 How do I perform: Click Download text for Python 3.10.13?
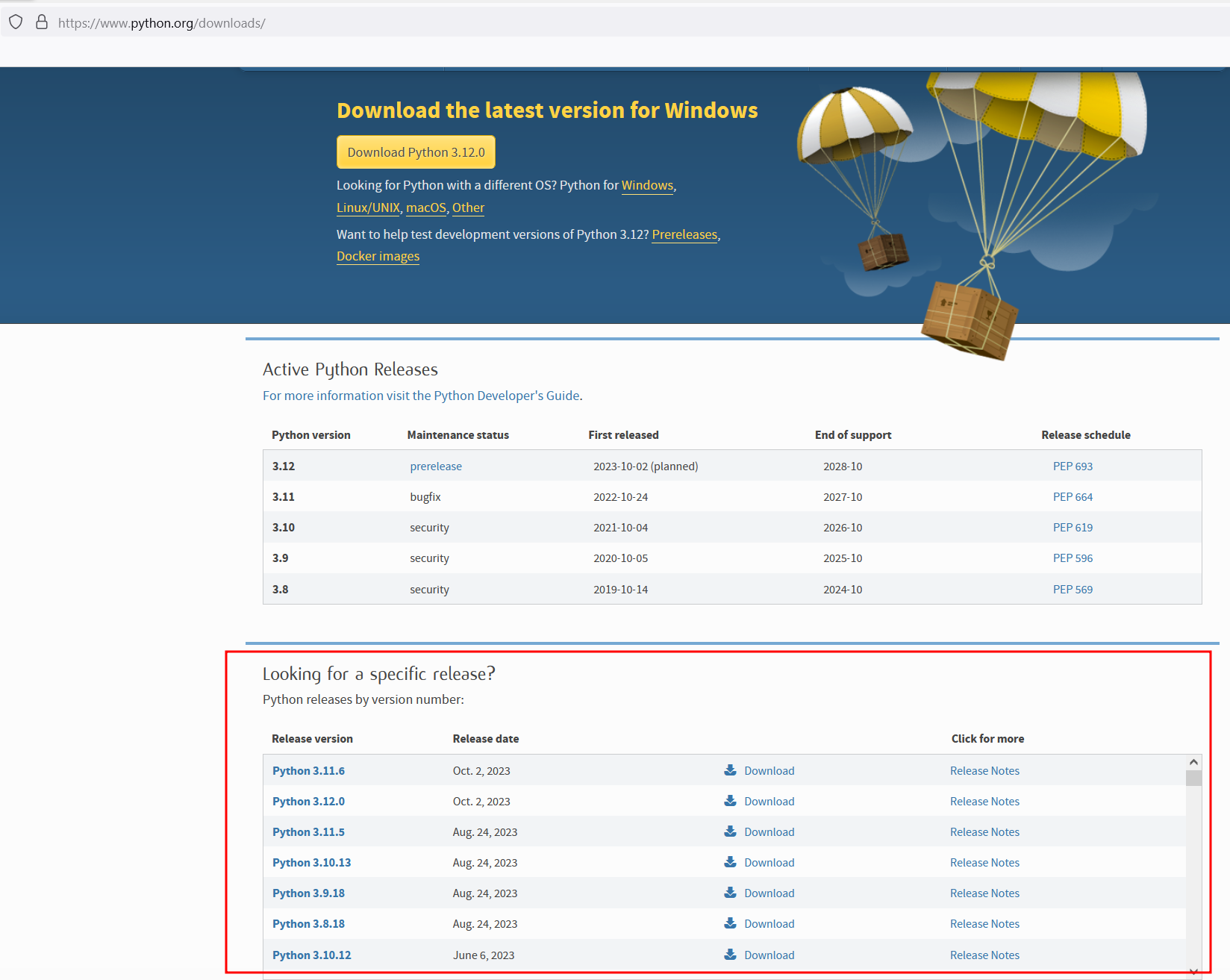coord(769,863)
